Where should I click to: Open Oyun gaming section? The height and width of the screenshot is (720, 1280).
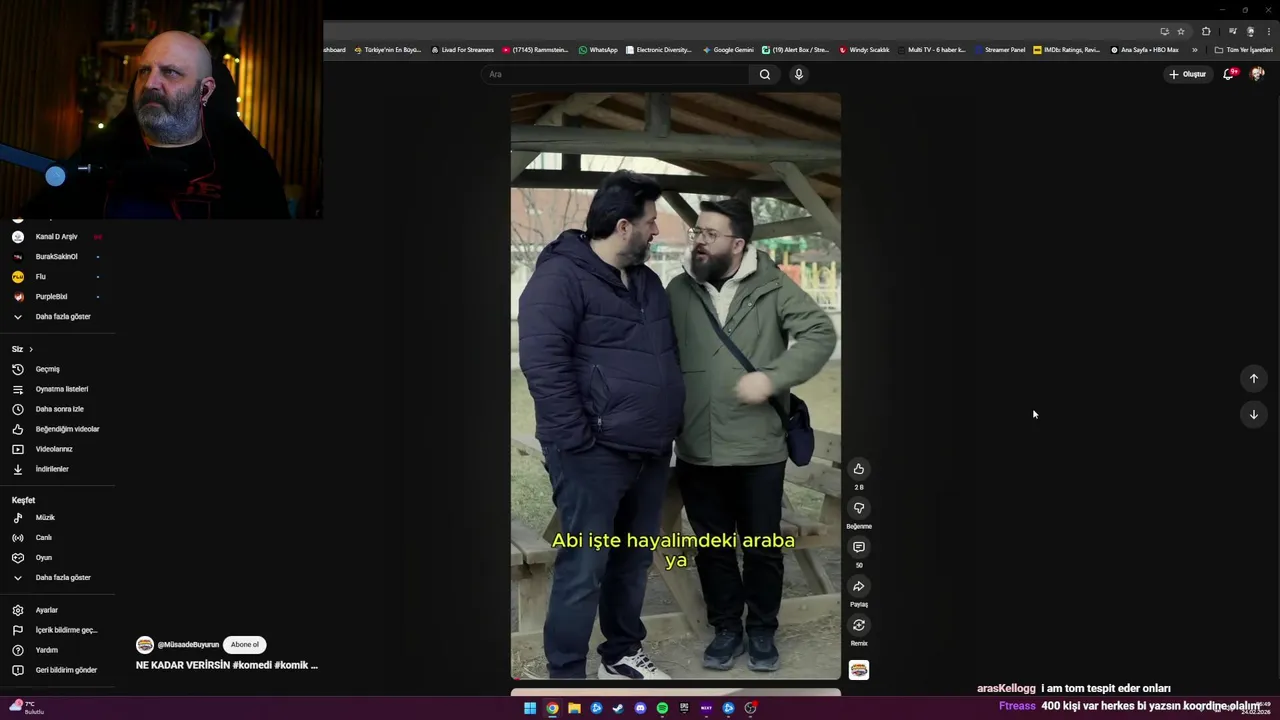(58, 558)
